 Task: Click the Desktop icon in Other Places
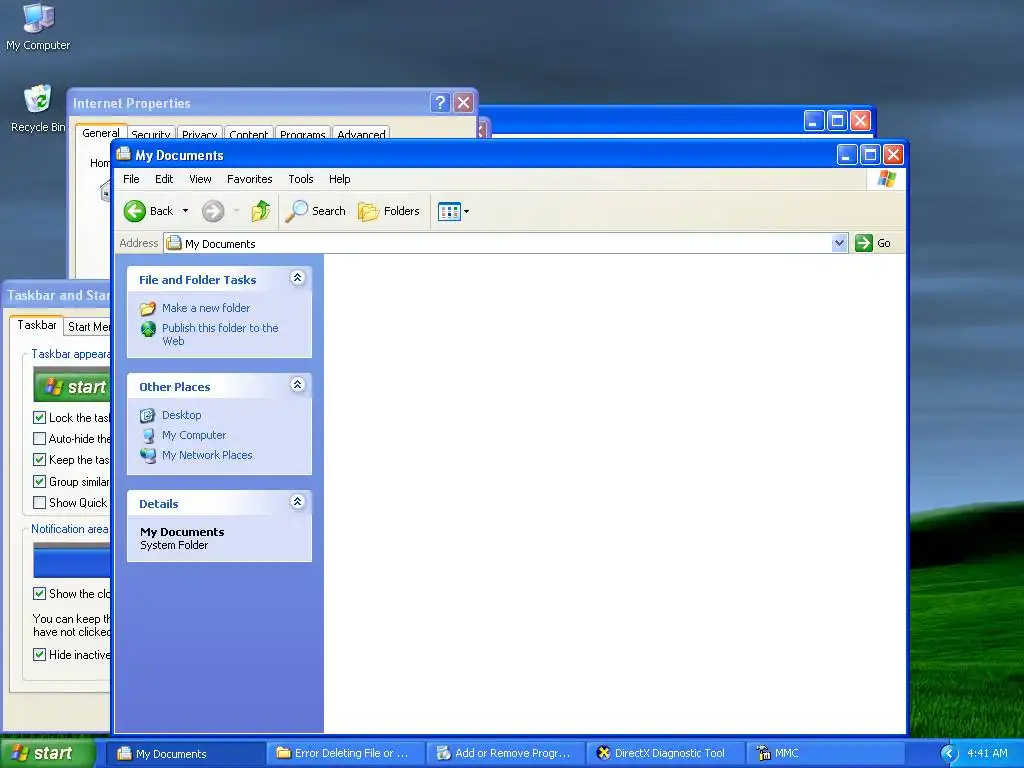click(x=148, y=415)
